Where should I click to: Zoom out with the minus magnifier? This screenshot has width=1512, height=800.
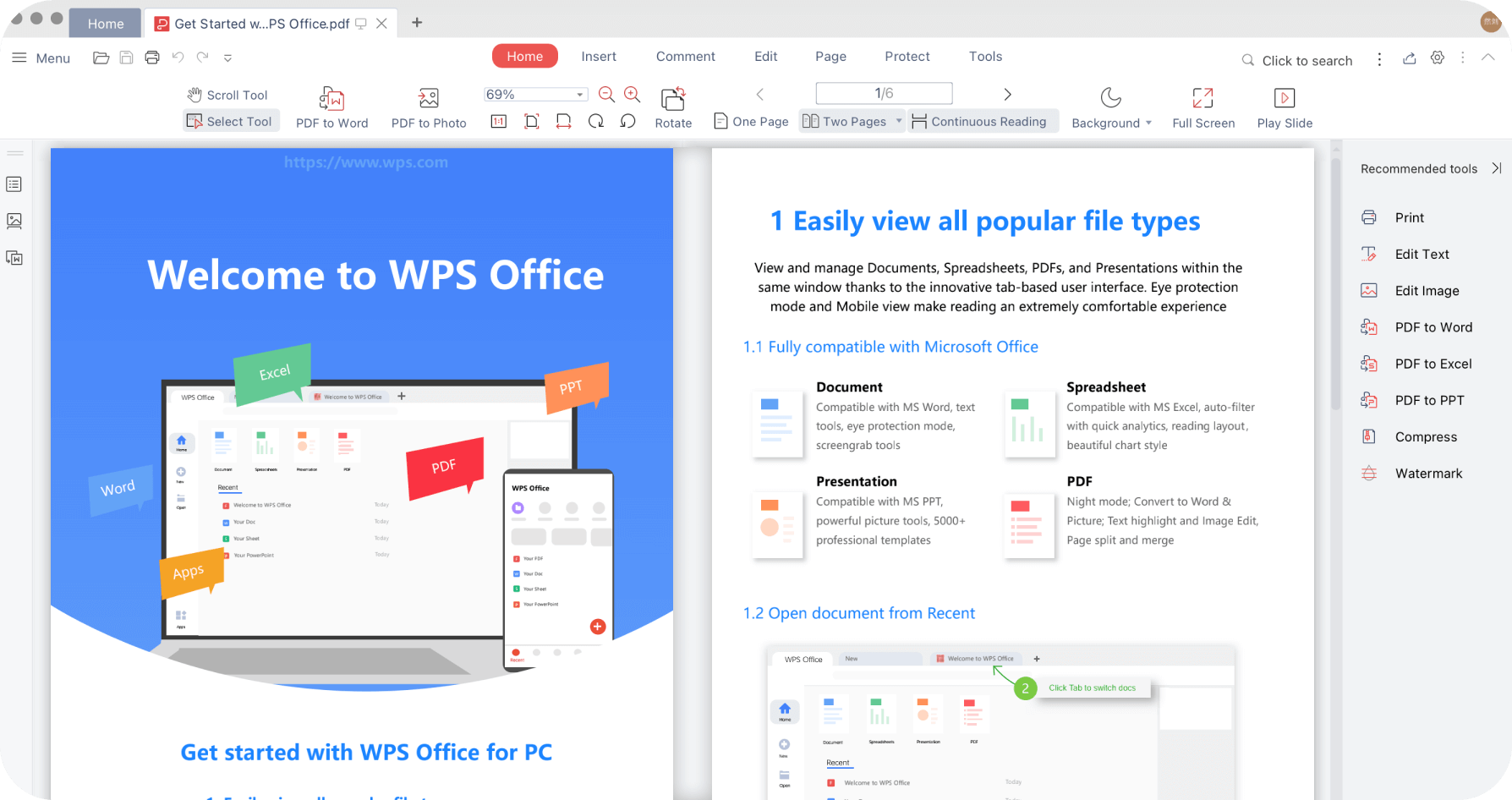606,95
